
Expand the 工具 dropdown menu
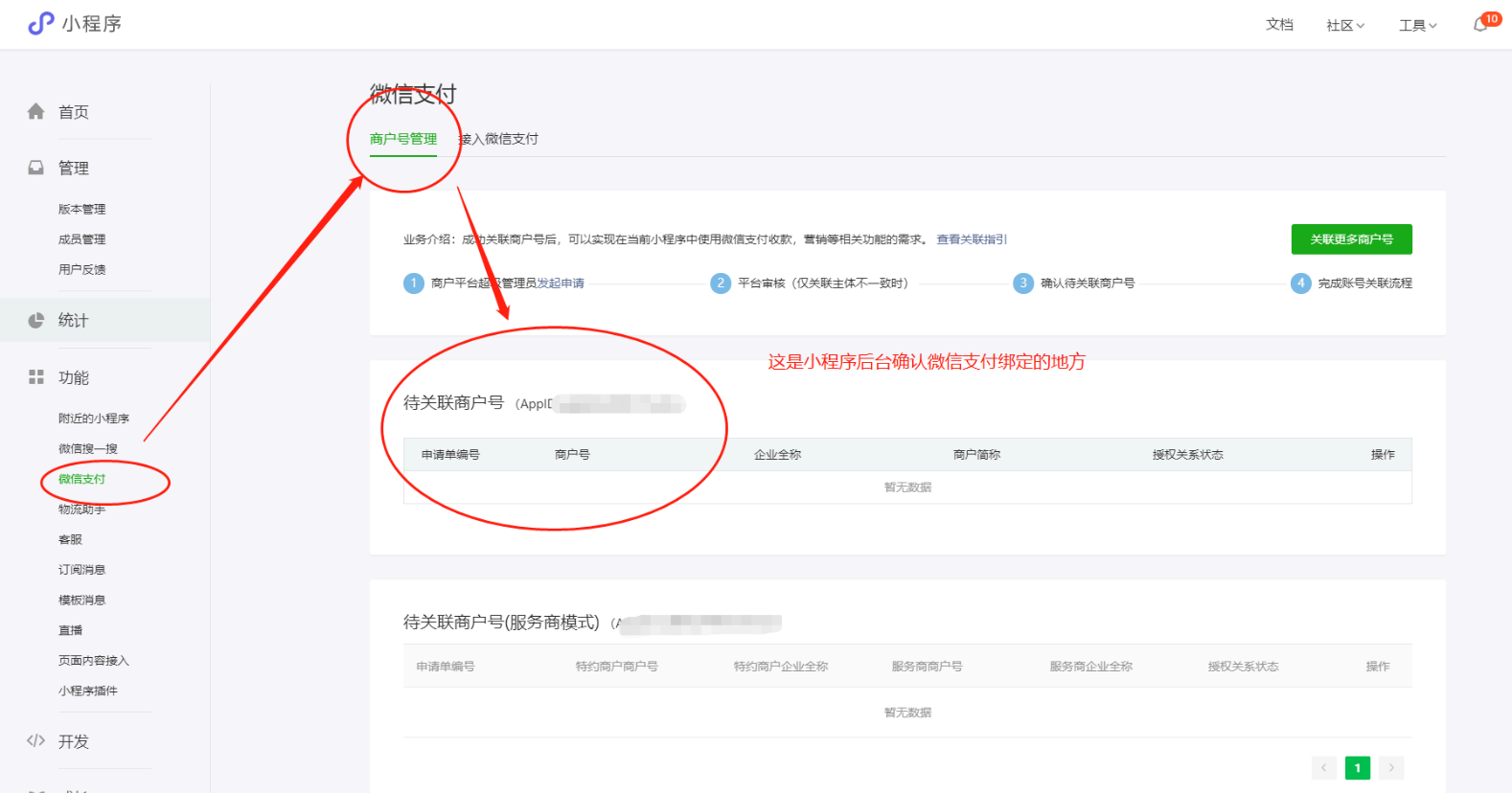click(1417, 26)
